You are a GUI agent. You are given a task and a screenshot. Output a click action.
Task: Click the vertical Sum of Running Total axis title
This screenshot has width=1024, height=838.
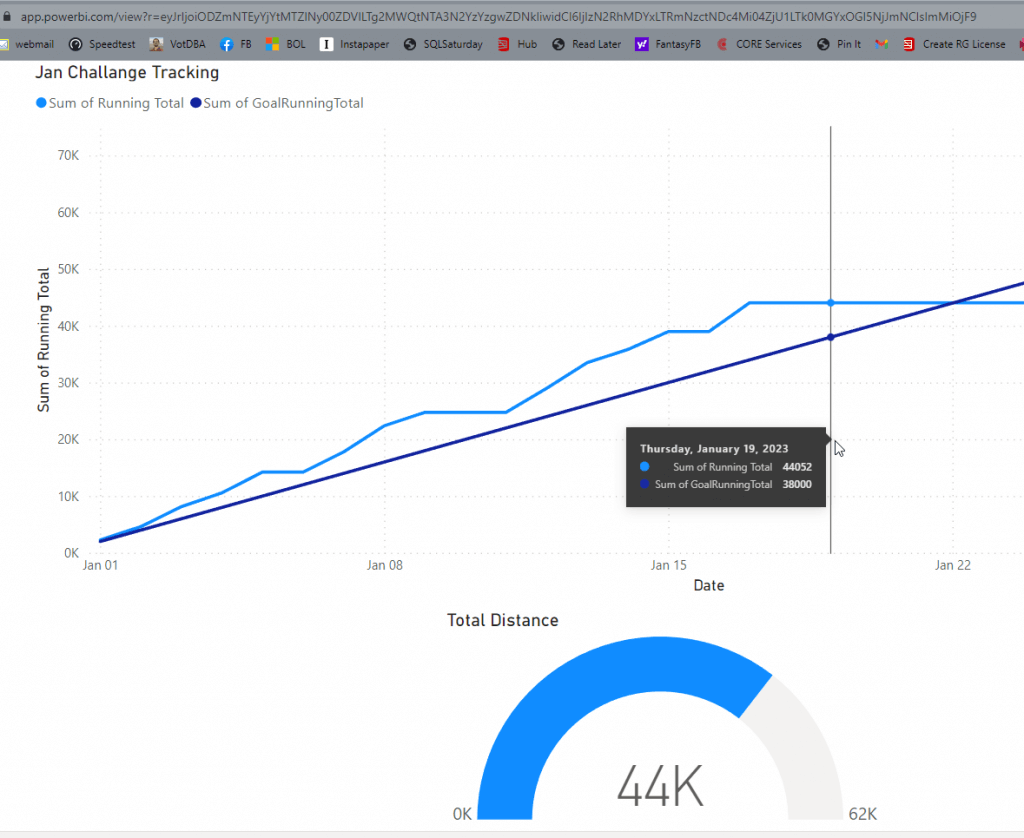coord(44,340)
